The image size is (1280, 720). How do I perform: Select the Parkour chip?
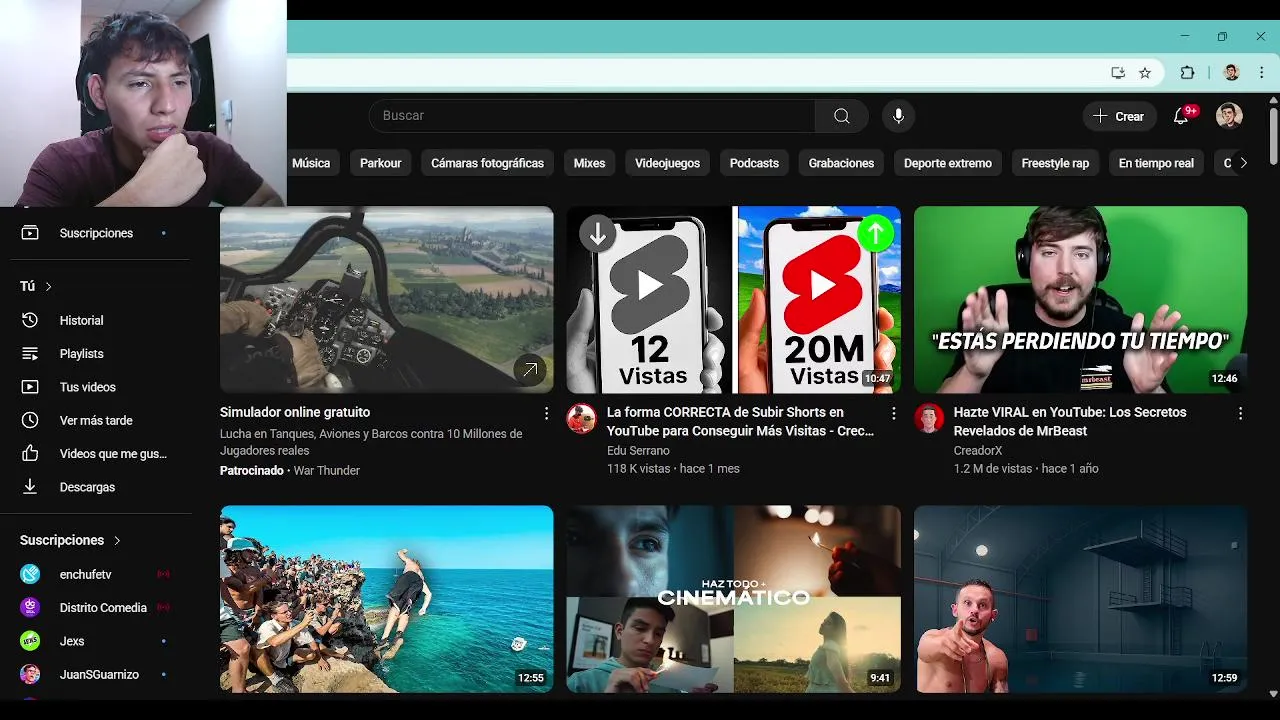click(381, 163)
